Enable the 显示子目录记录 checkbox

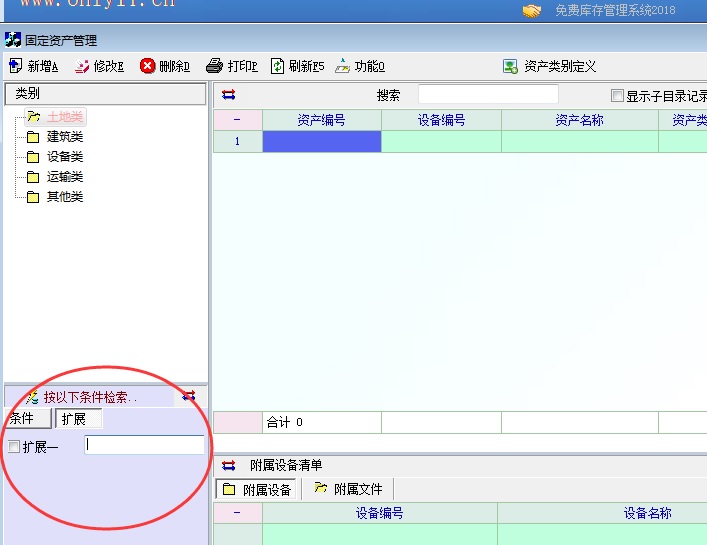click(617, 96)
